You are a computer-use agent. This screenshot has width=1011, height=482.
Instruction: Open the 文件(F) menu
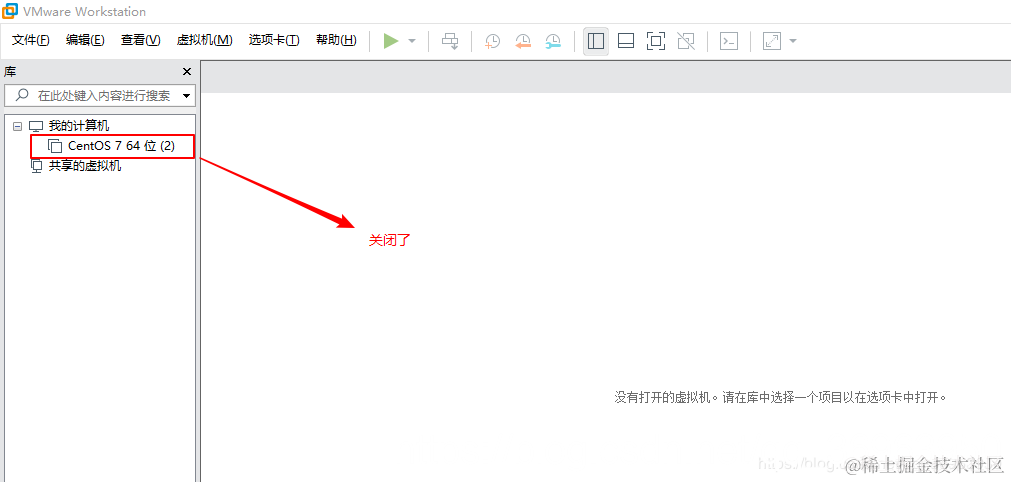[x=31, y=41]
